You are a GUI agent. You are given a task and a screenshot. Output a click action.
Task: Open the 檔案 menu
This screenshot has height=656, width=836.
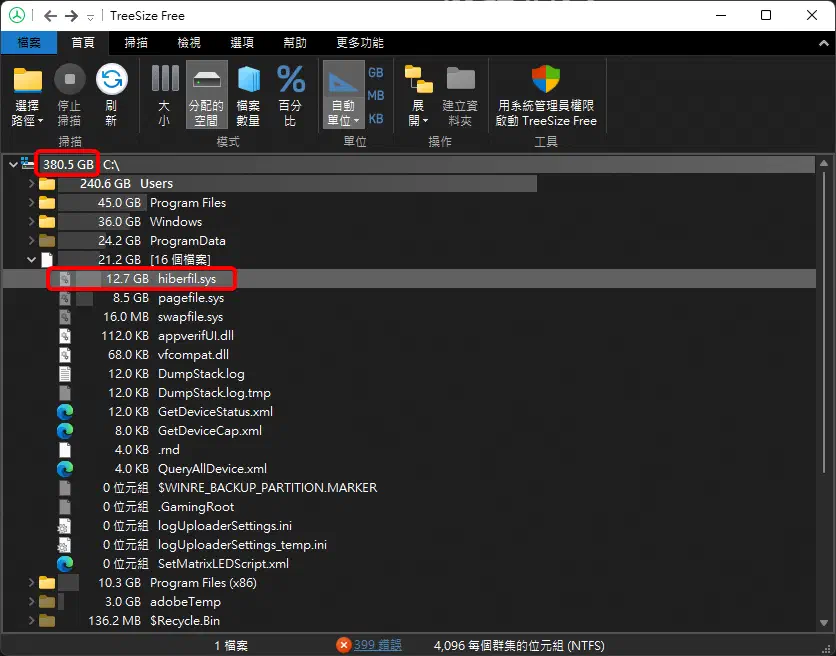tap(29, 42)
